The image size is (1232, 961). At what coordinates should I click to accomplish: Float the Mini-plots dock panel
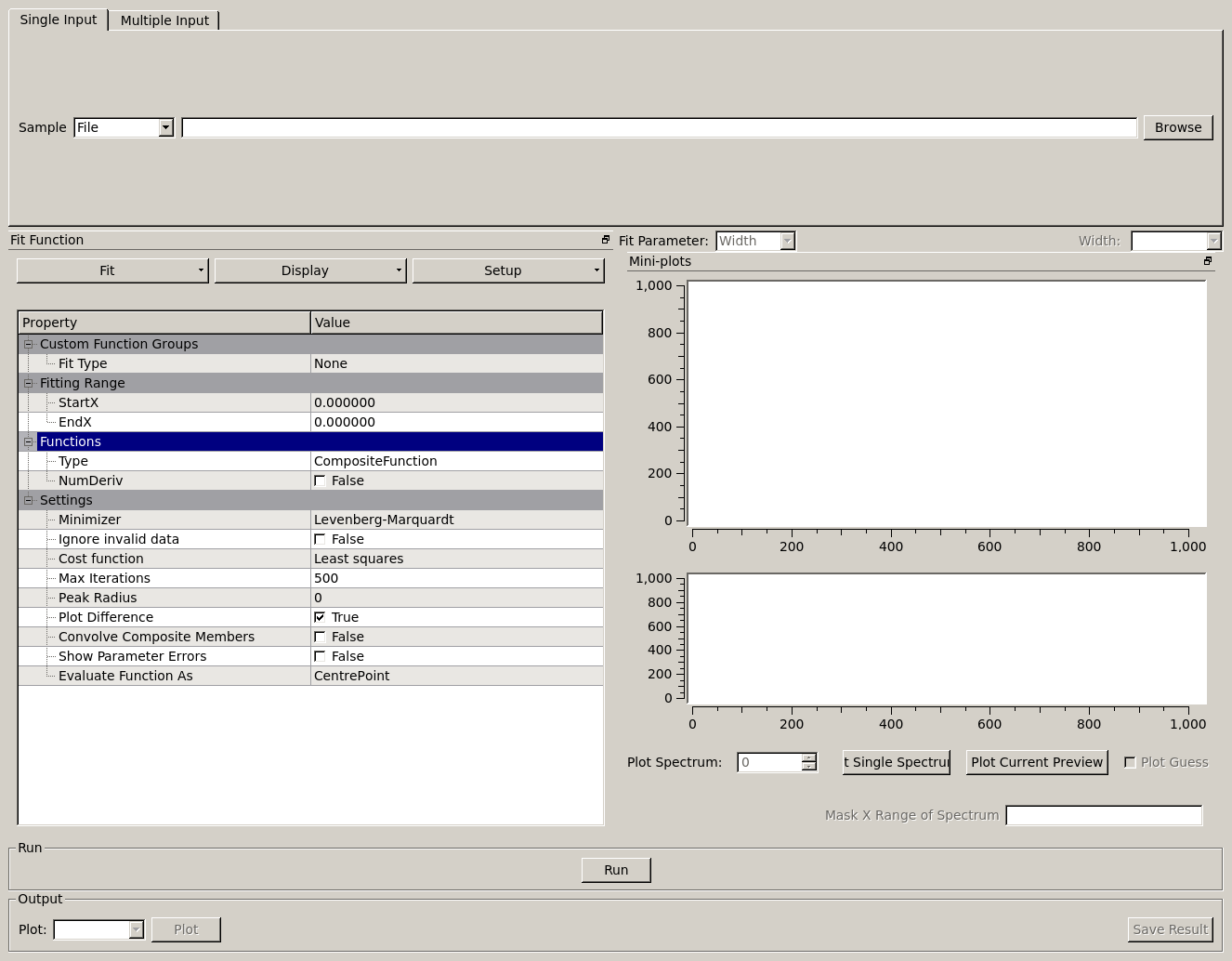tap(1208, 261)
